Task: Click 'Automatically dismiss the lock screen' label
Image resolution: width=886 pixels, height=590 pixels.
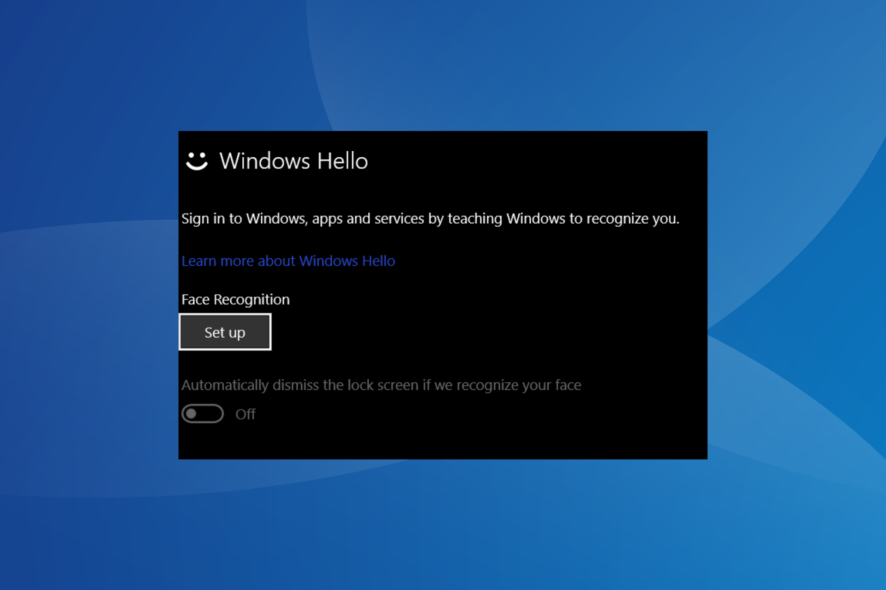Action: coord(381,385)
